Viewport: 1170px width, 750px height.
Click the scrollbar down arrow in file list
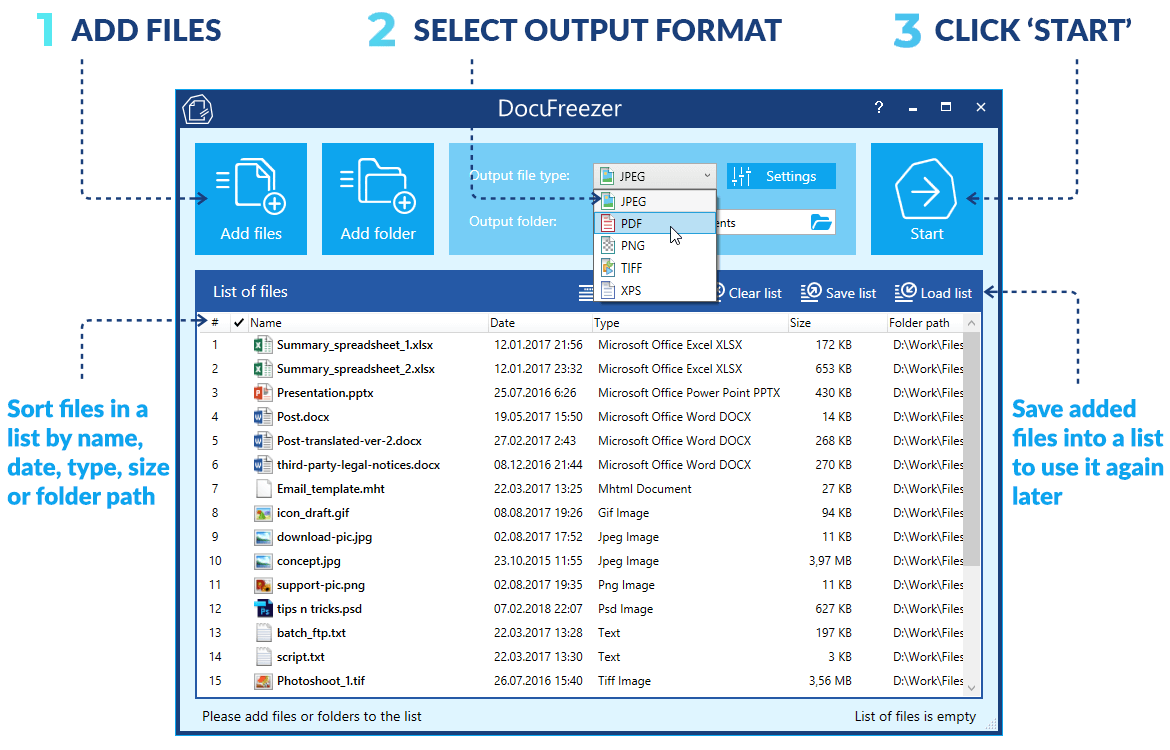pyautogui.click(x=972, y=687)
